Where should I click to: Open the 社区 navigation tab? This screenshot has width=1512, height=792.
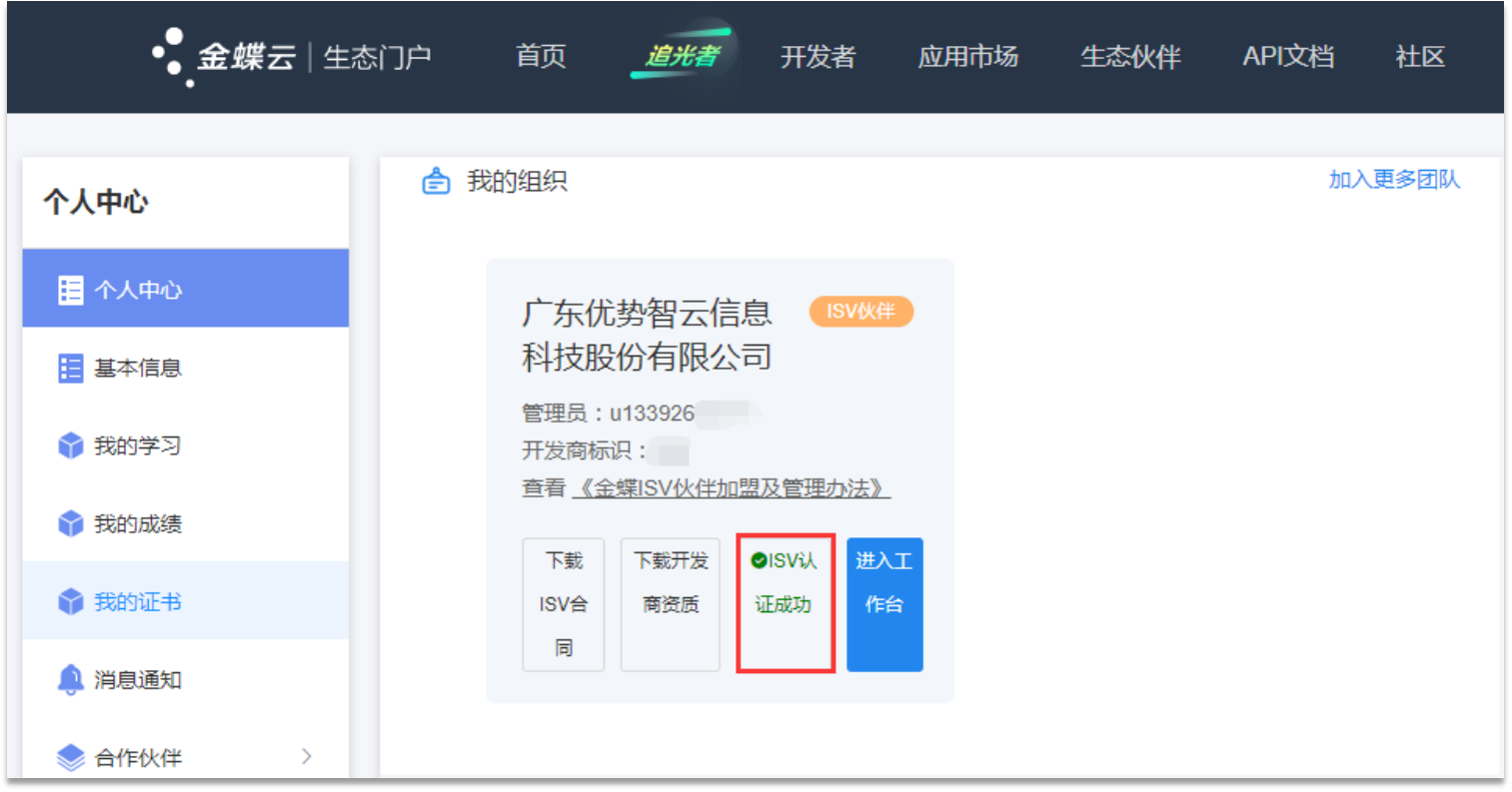(x=1420, y=57)
